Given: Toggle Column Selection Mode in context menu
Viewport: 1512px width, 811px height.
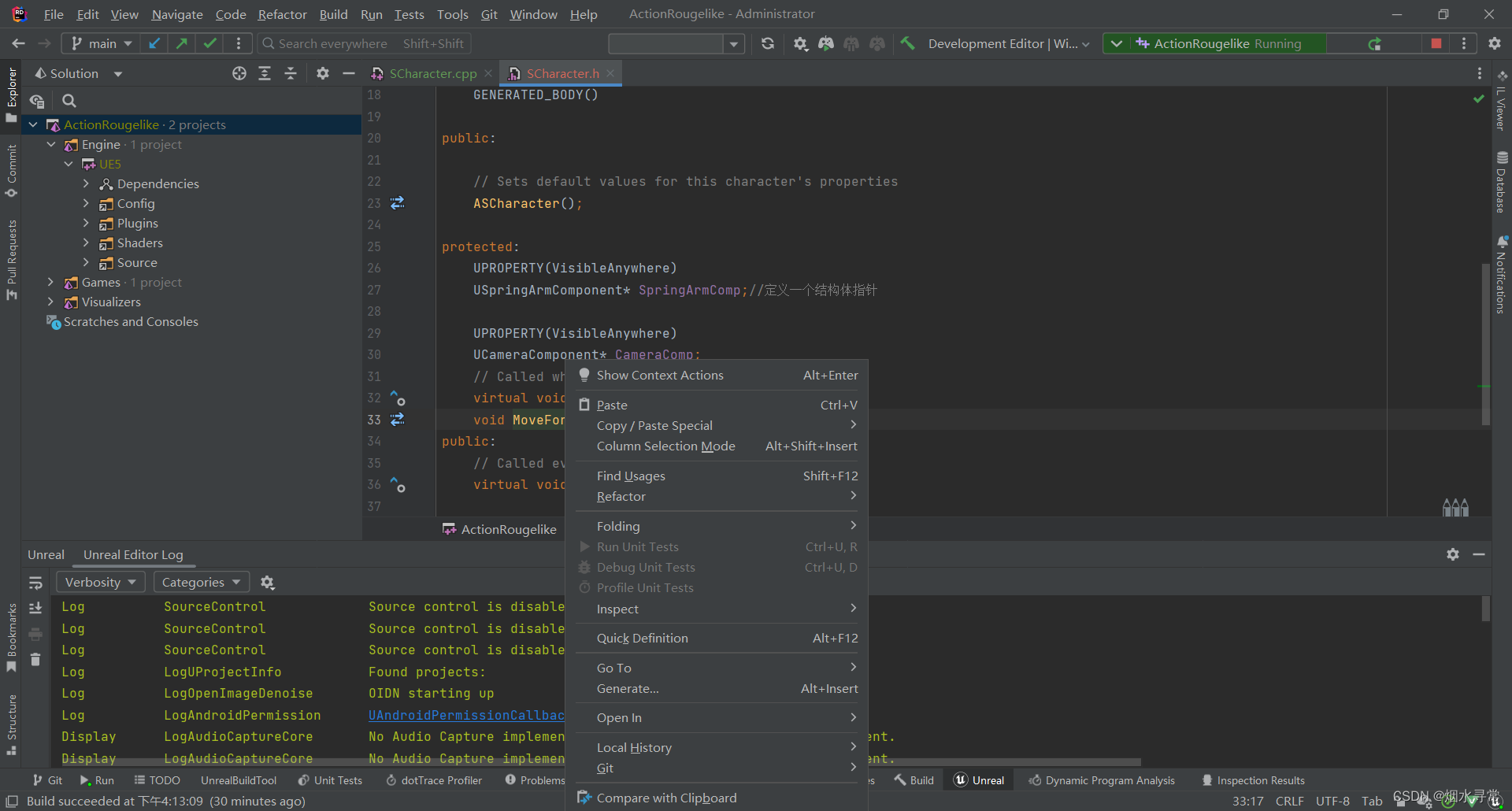Looking at the screenshot, I should tap(665, 446).
